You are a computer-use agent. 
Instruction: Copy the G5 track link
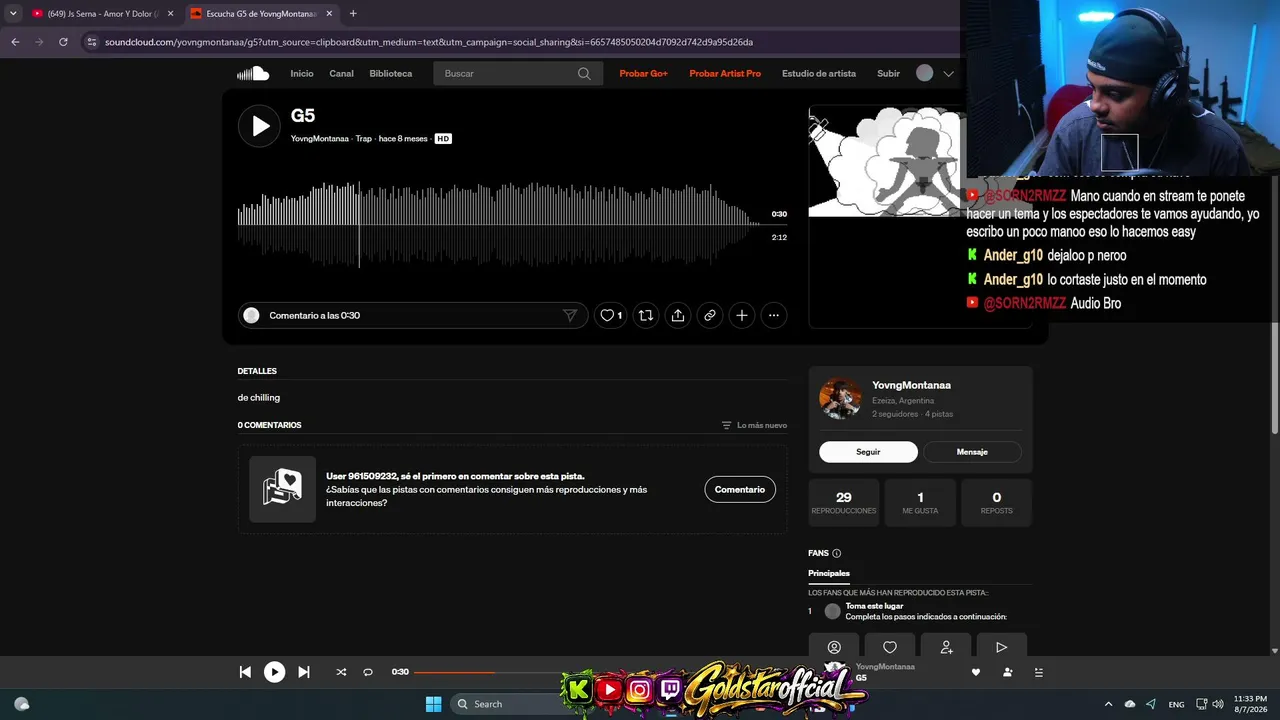pyautogui.click(x=710, y=315)
